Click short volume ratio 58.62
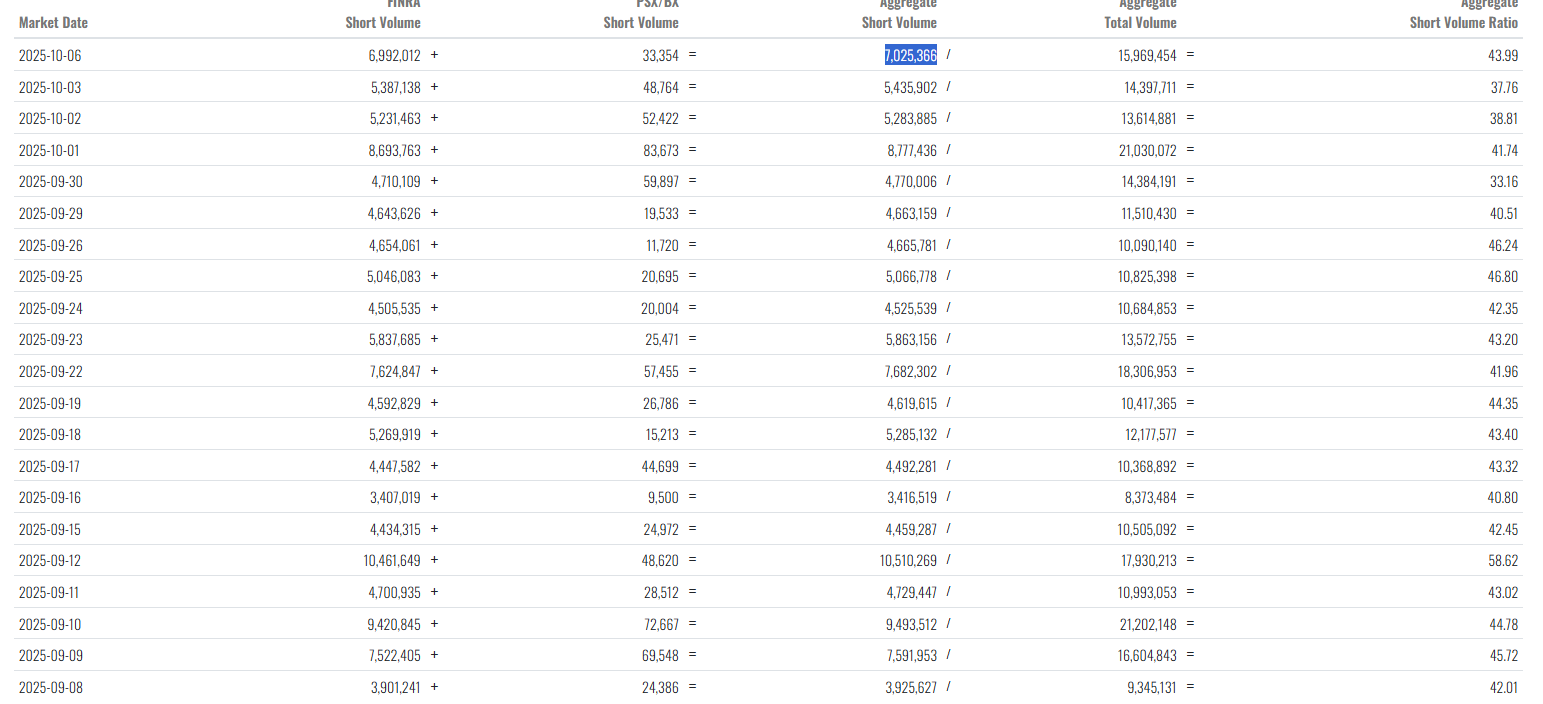Viewport: 1543px width, 704px height. point(1504,562)
